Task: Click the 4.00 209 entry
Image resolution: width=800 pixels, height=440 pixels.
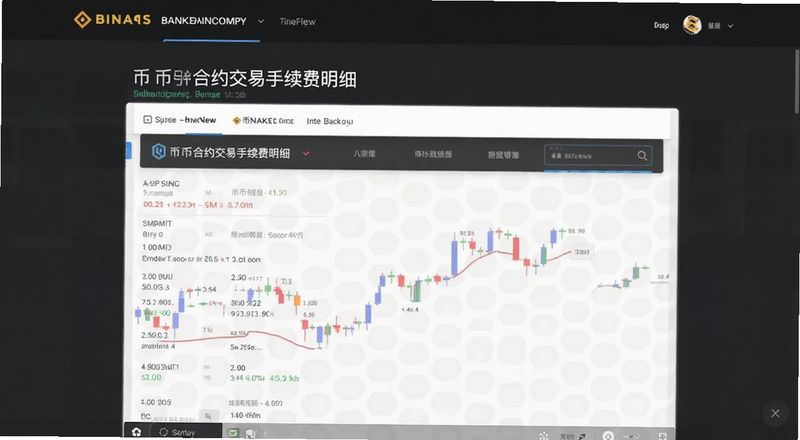Action: coord(156,402)
